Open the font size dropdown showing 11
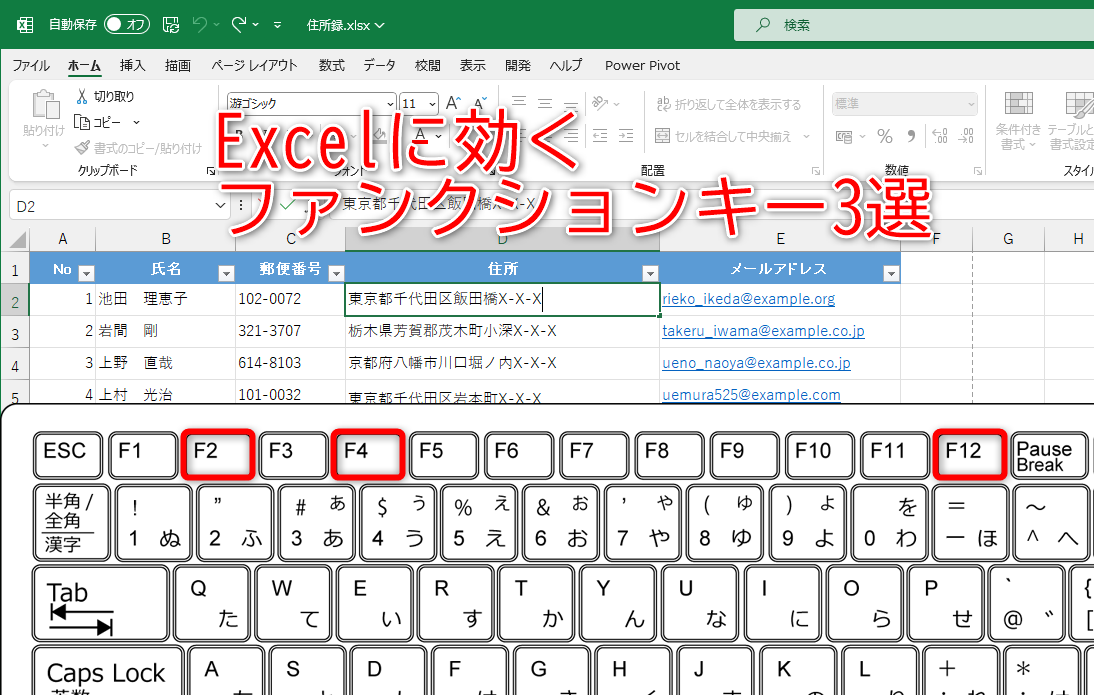This screenshot has width=1094, height=695. [x=434, y=104]
